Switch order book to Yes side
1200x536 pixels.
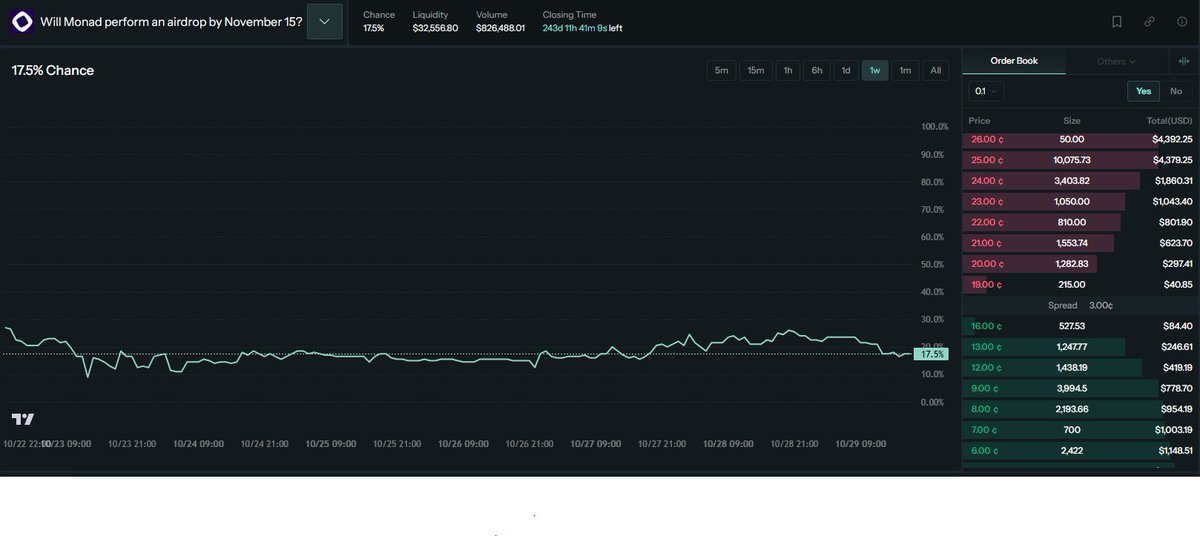coord(1143,91)
